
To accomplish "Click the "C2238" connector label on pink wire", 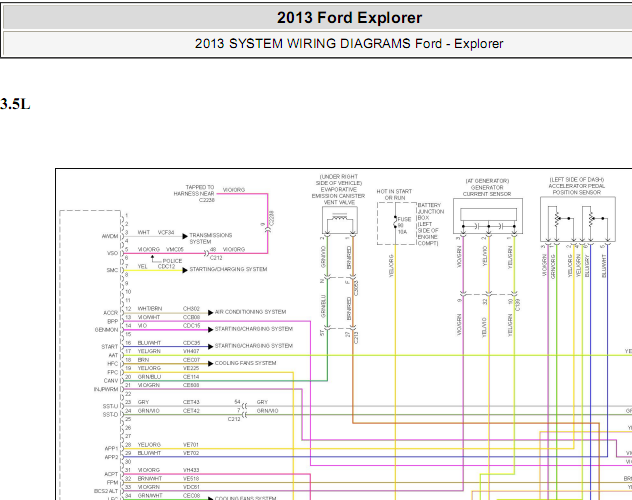I will coord(271,218).
